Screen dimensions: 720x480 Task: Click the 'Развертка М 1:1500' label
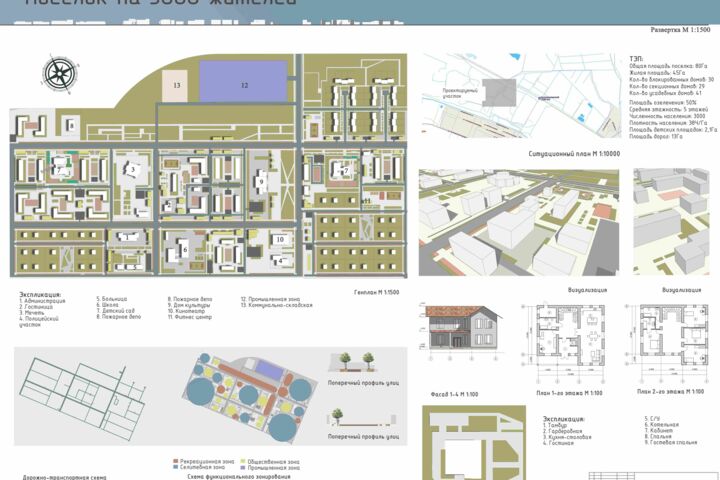(680, 30)
